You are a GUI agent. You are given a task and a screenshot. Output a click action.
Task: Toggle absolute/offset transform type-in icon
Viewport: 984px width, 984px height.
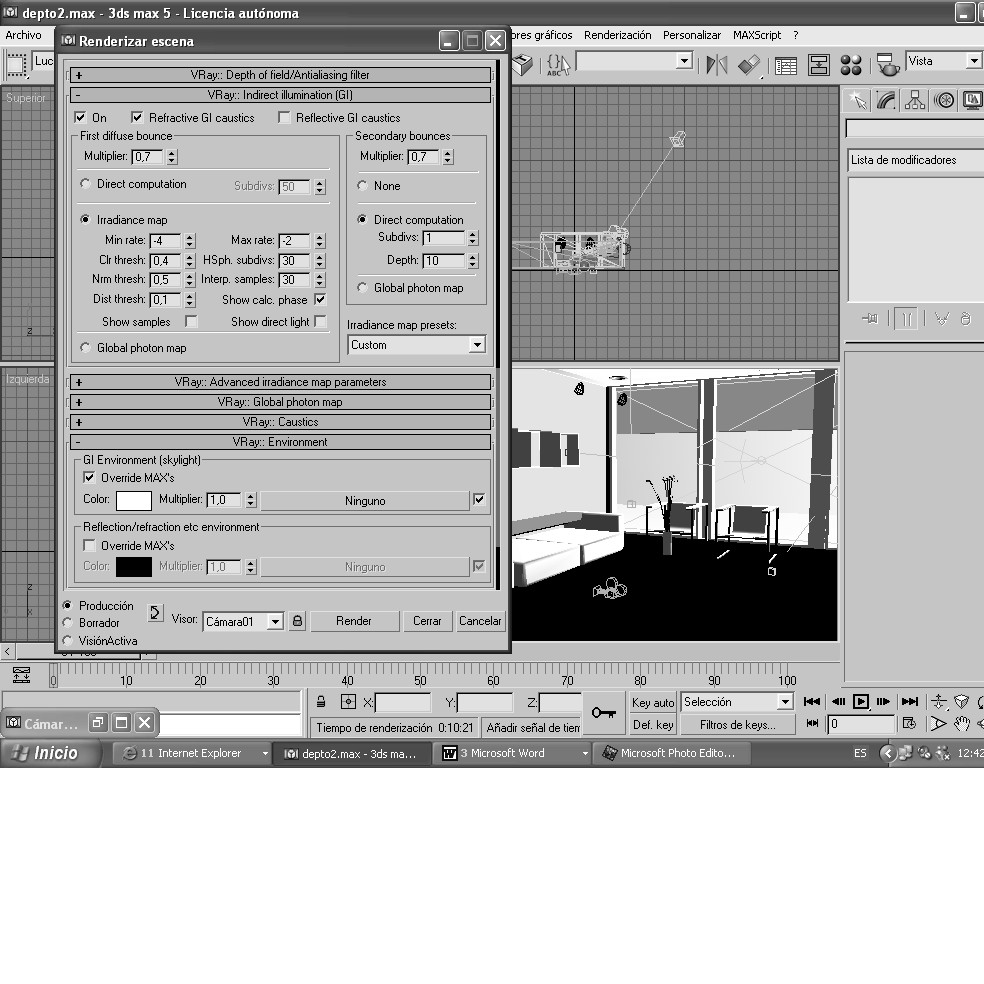pyautogui.click(x=348, y=702)
